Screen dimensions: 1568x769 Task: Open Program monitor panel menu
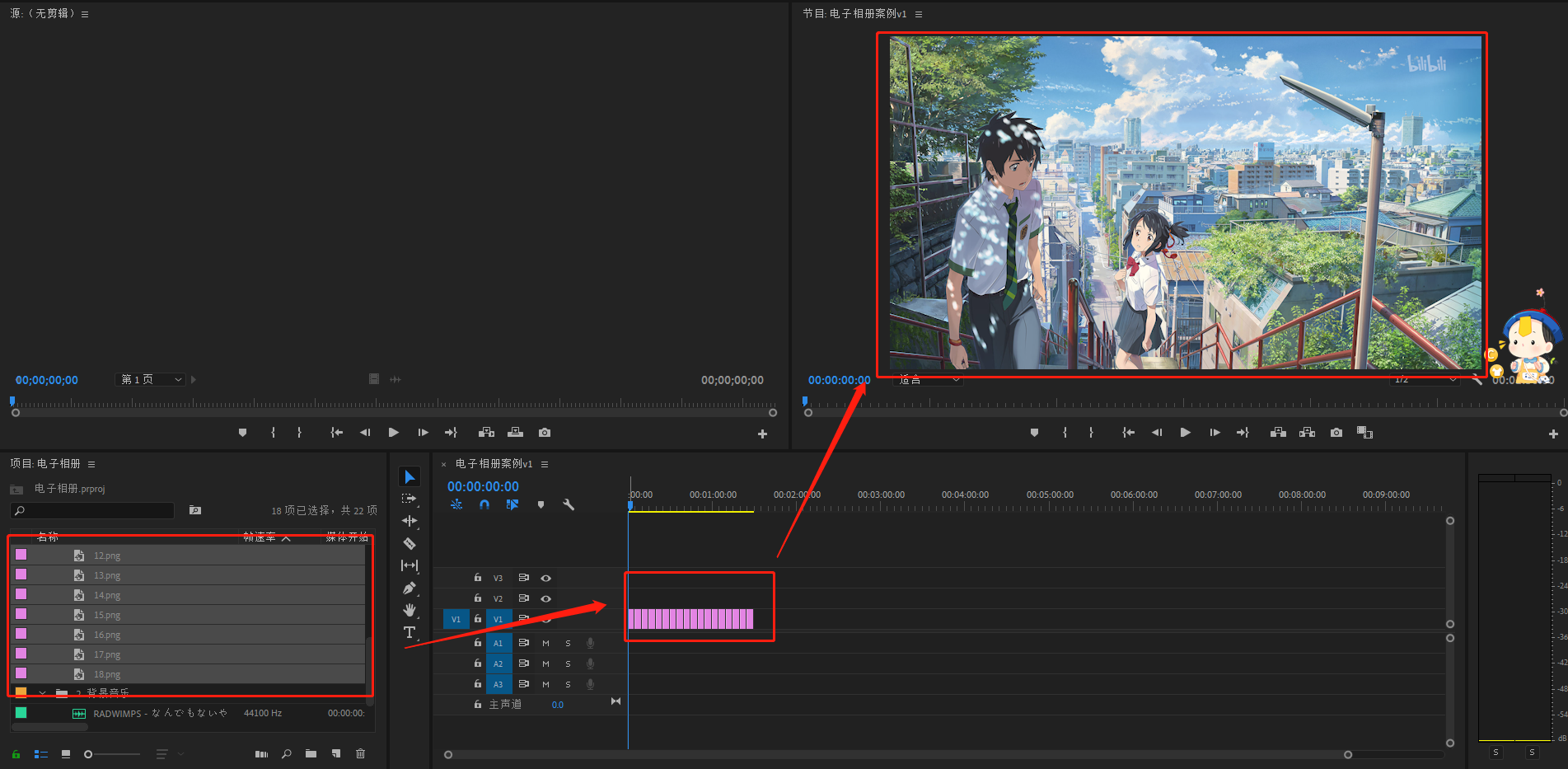click(919, 14)
